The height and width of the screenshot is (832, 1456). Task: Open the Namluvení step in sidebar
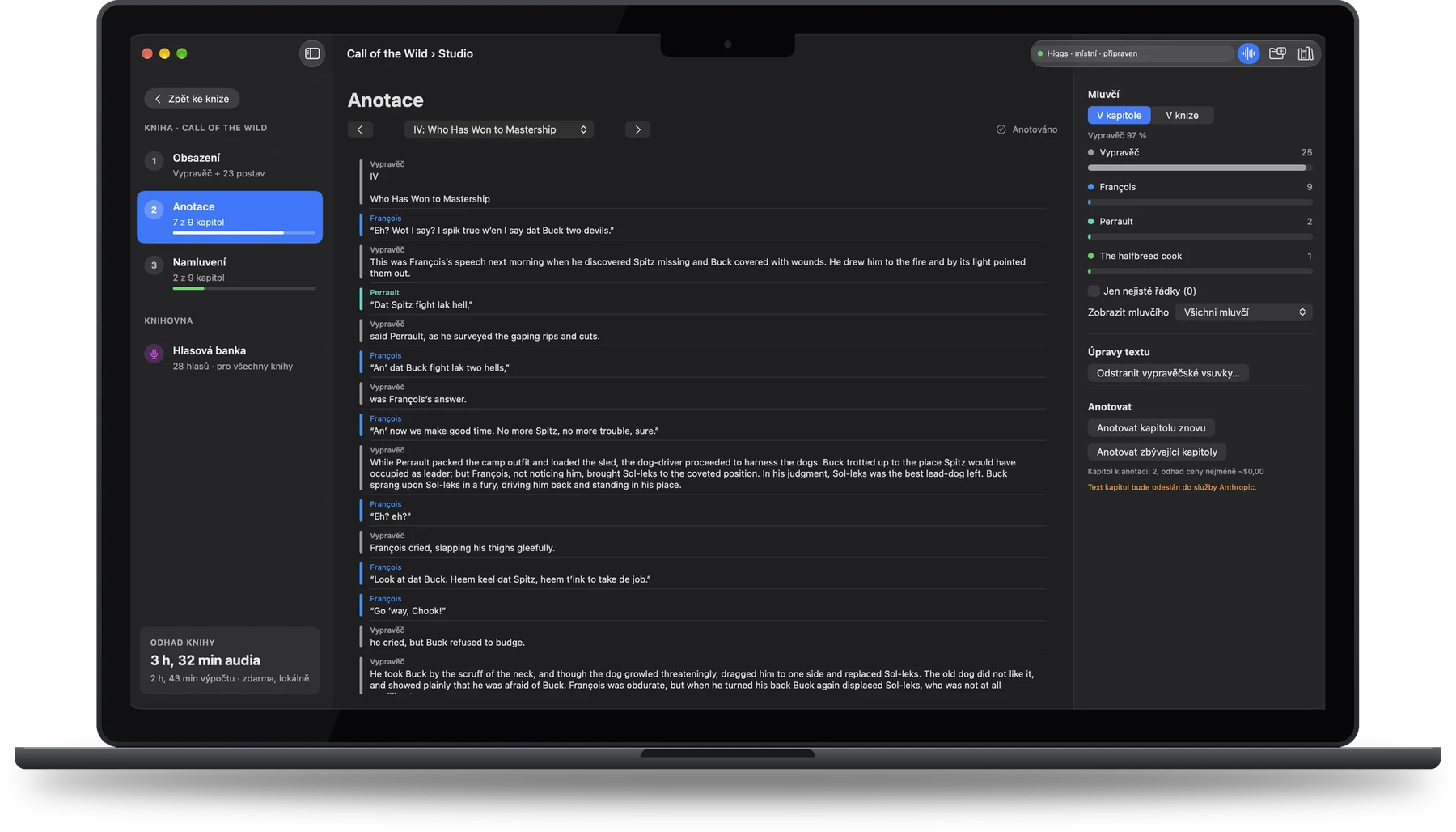coord(230,272)
